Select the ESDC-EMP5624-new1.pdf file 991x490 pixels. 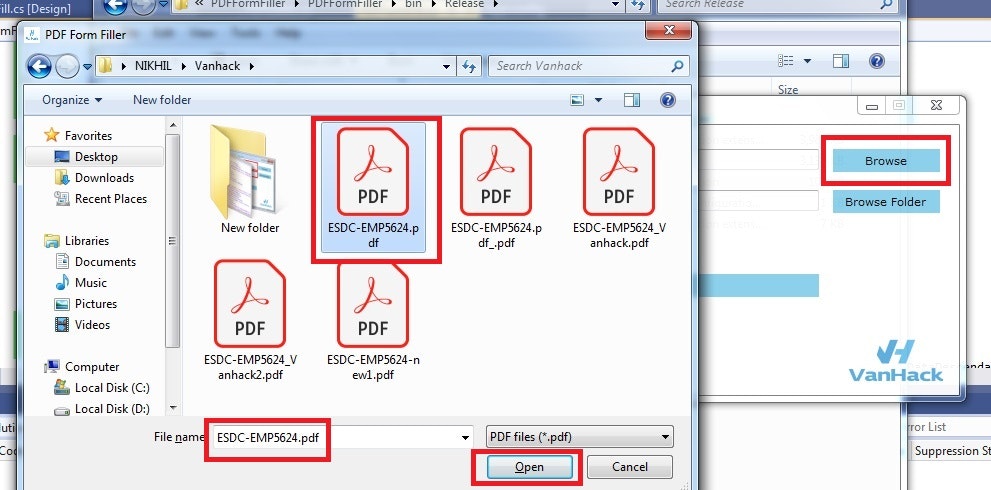[373, 320]
